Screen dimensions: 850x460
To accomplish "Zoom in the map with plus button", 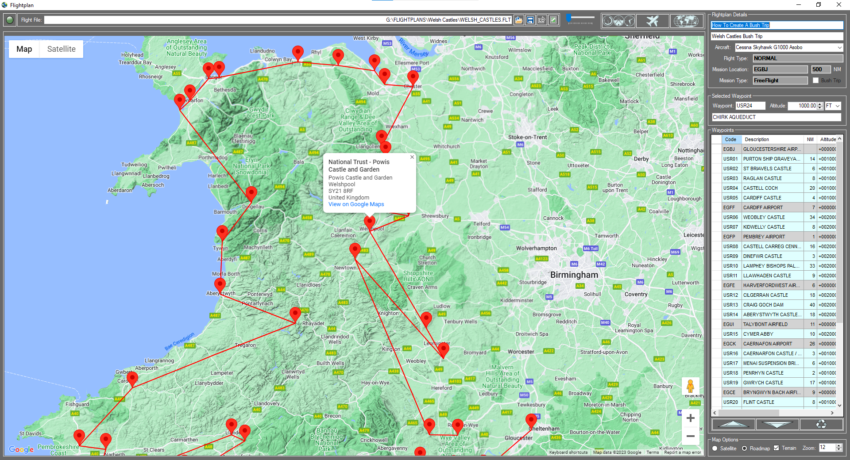I will click(x=690, y=417).
